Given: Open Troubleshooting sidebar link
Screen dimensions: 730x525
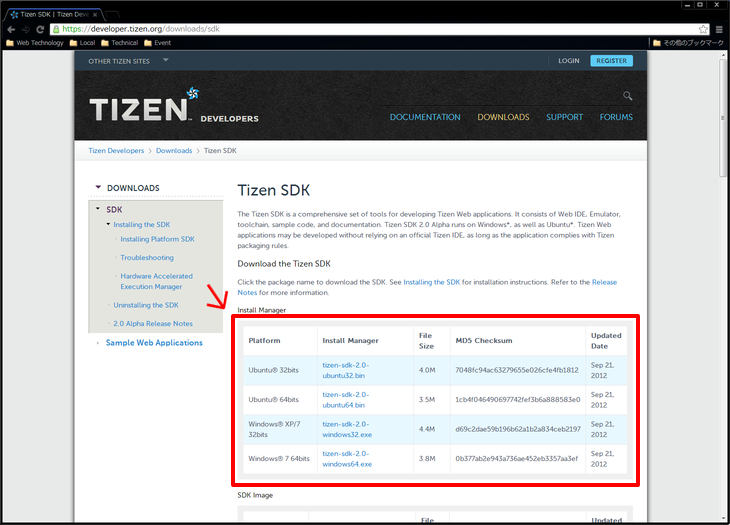Looking at the screenshot, I should pos(147,257).
